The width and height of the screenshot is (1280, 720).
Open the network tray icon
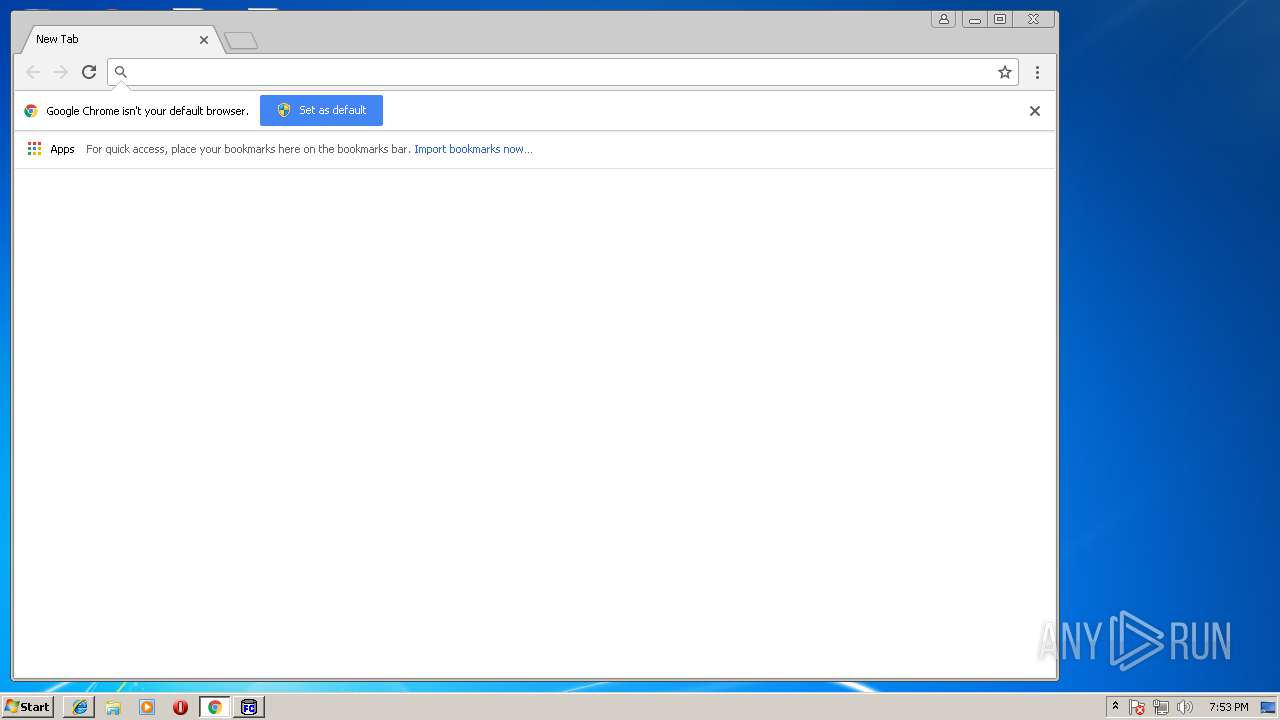point(1161,708)
